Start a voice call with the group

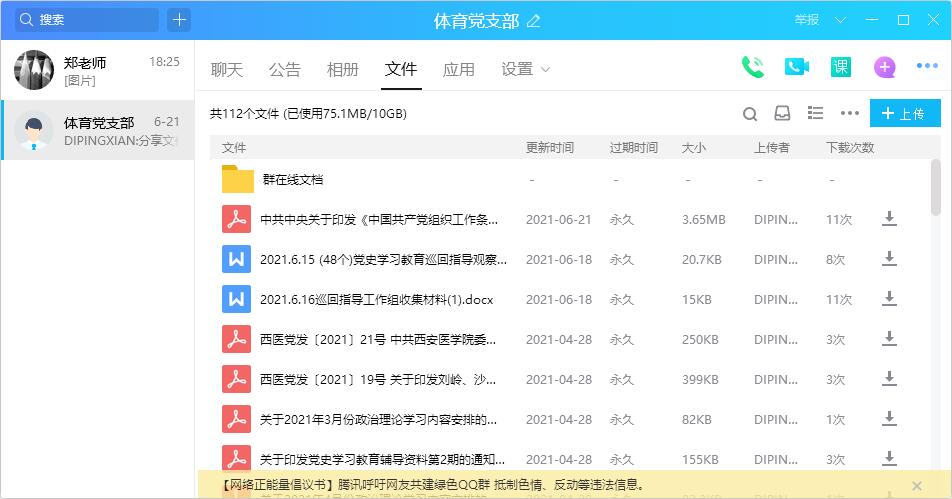pos(752,67)
